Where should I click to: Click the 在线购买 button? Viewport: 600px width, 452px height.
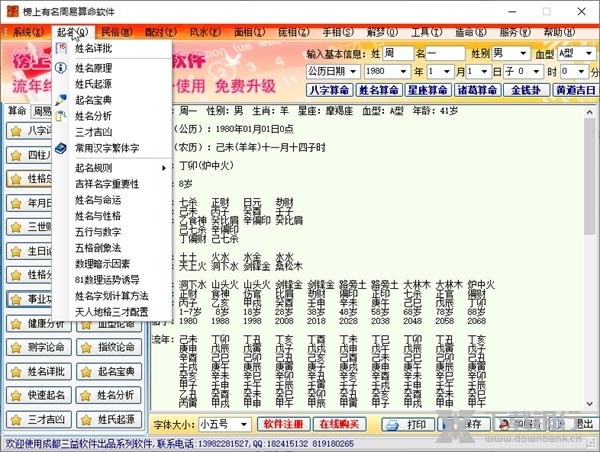coord(339,424)
